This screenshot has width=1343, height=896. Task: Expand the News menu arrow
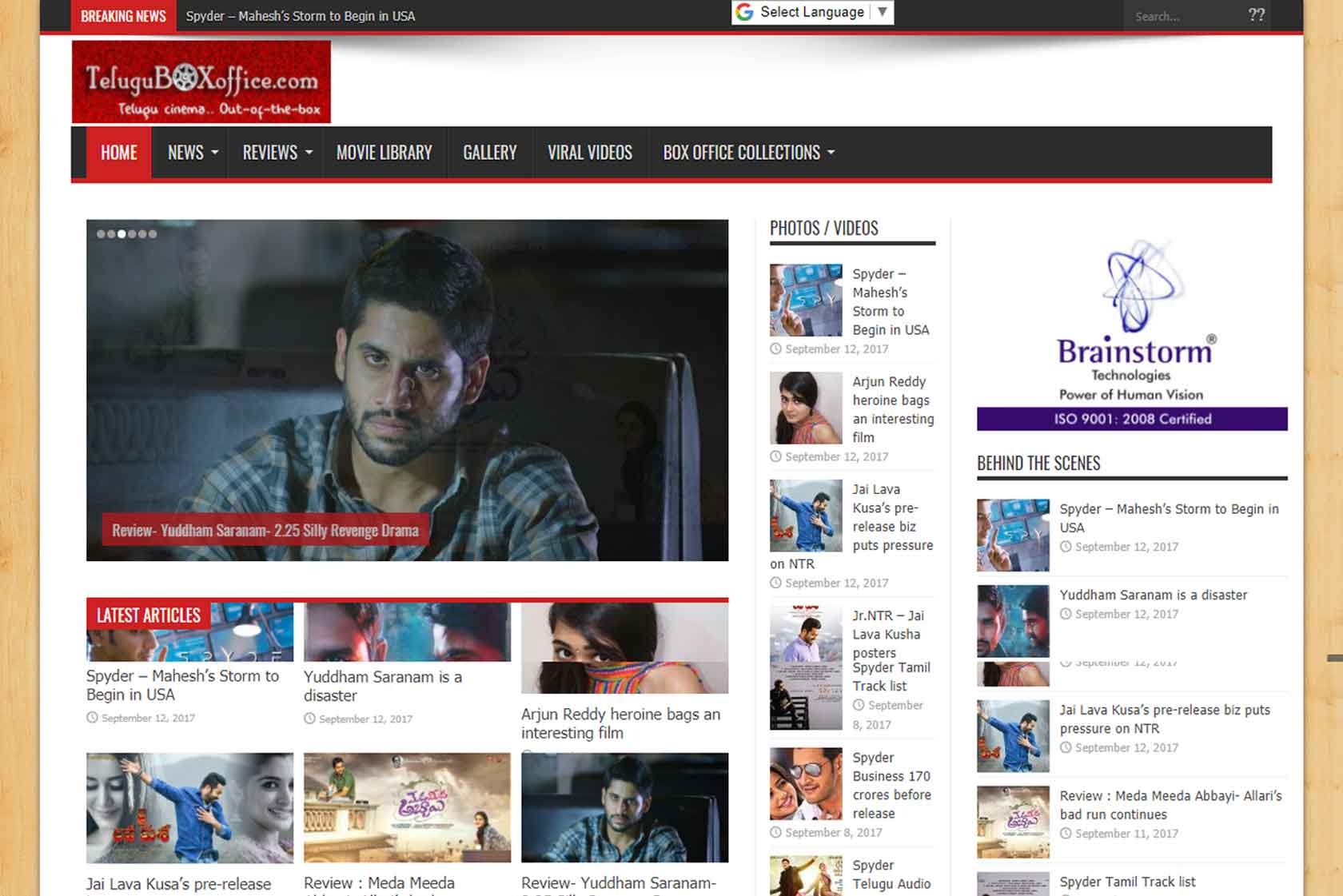[214, 153]
